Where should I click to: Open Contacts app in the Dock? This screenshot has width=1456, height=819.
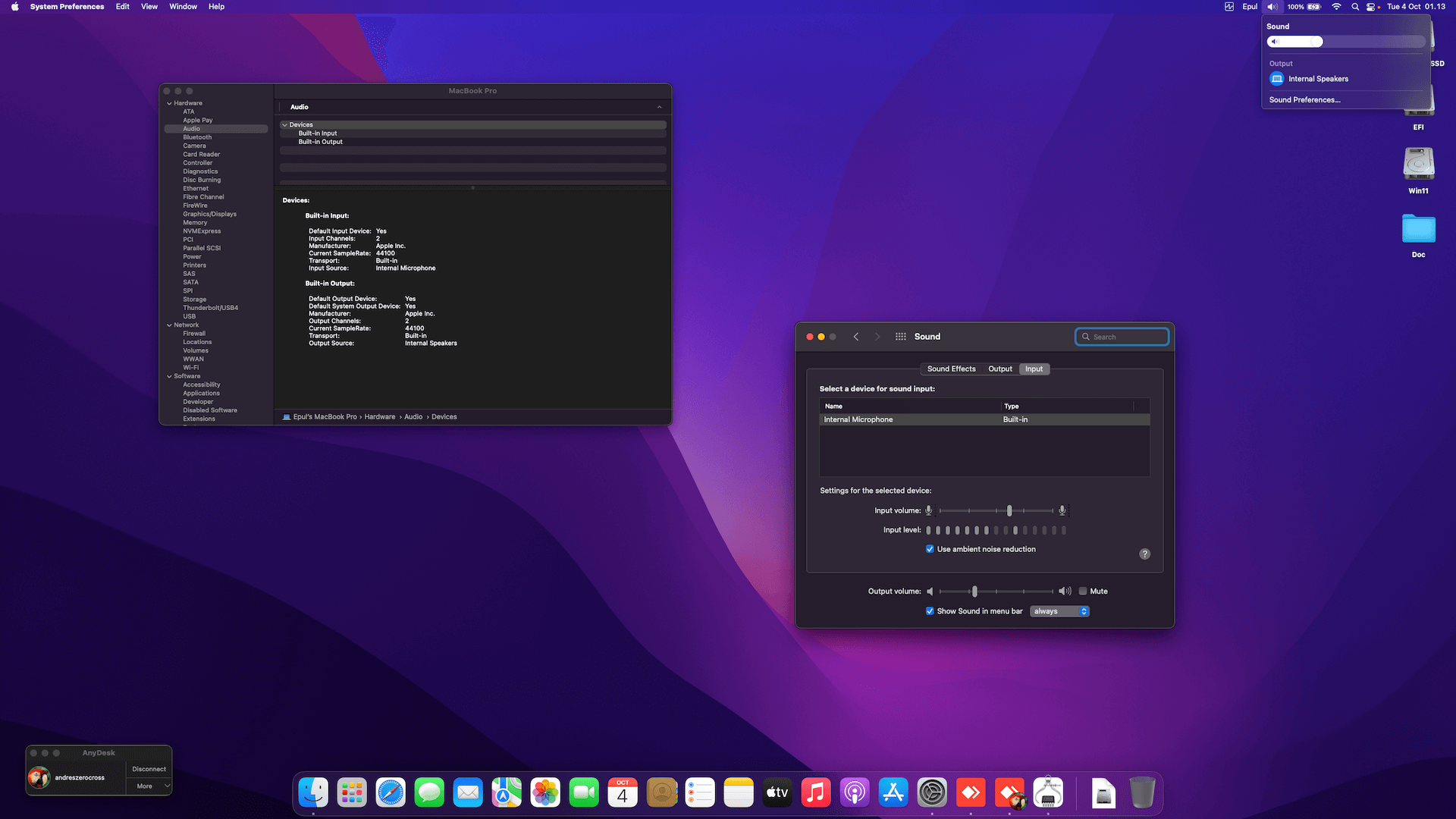661,792
